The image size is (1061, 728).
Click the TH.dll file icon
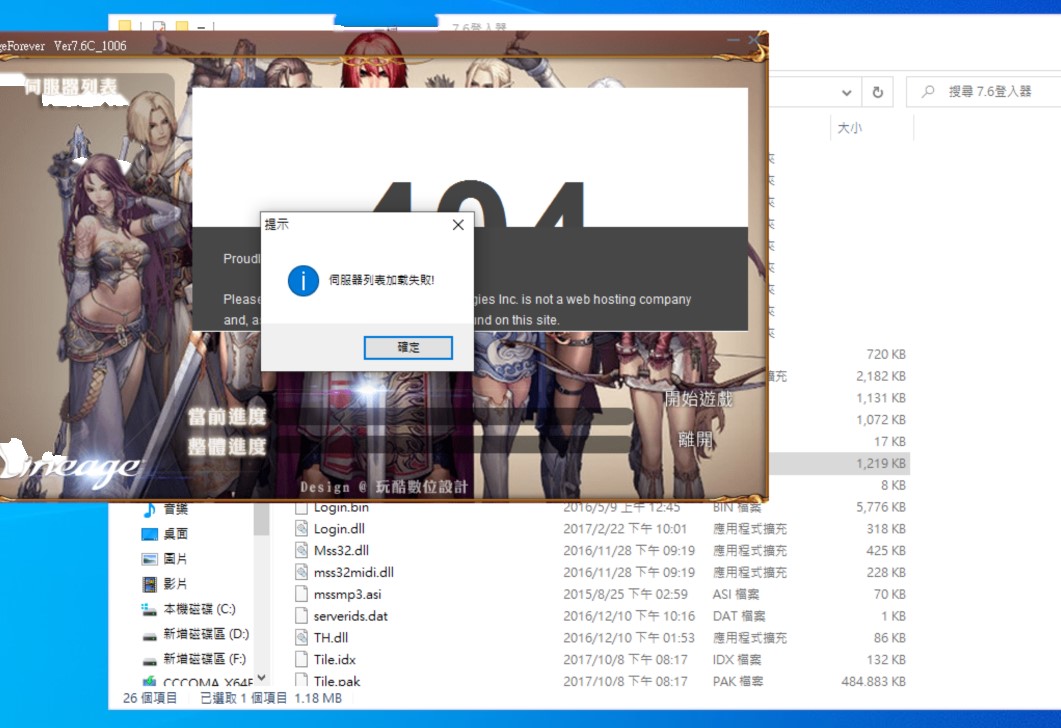click(302, 638)
